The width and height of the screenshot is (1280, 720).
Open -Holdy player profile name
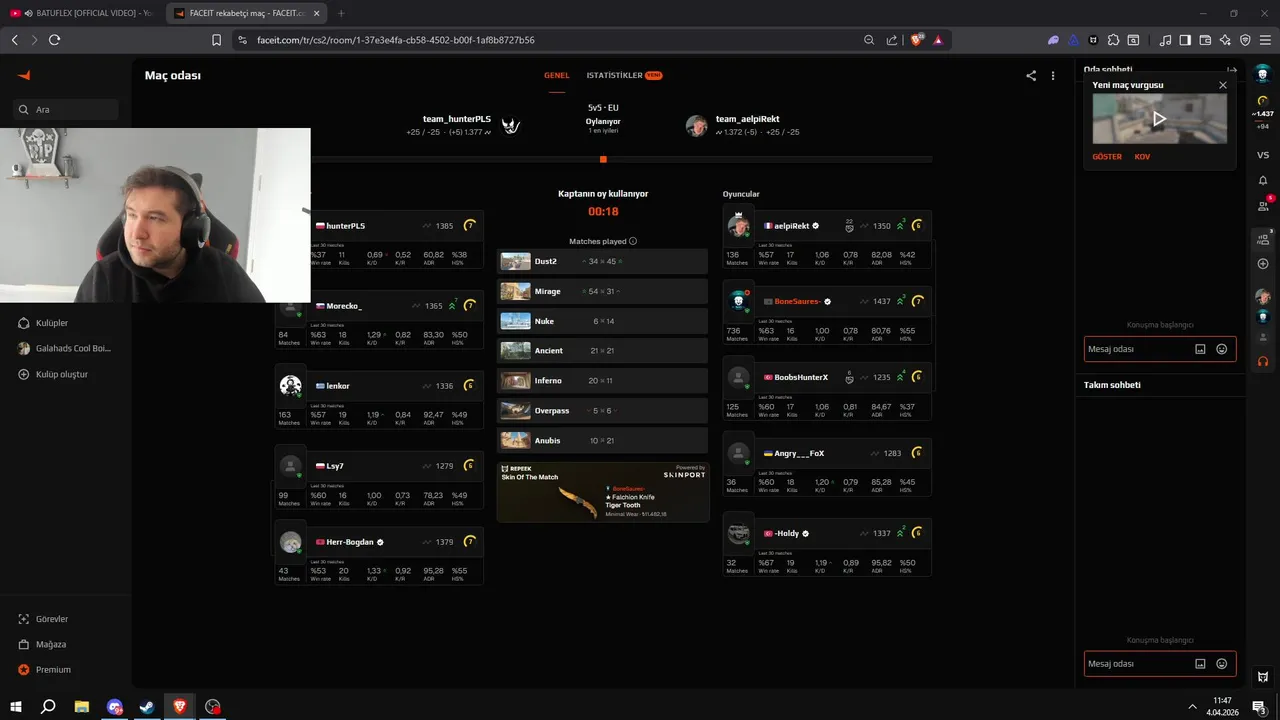click(x=787, y=533)
